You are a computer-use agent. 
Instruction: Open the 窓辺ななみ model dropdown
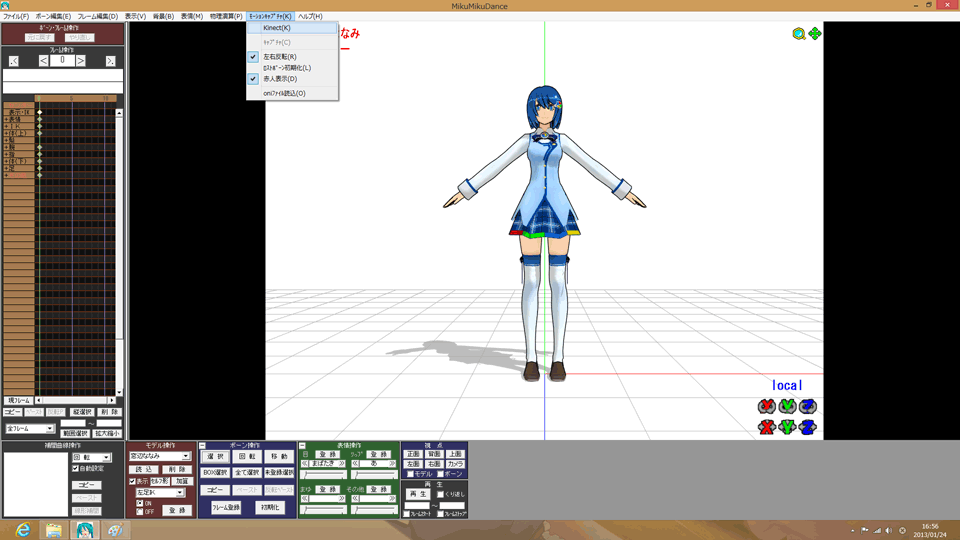[x=185, y=456]
